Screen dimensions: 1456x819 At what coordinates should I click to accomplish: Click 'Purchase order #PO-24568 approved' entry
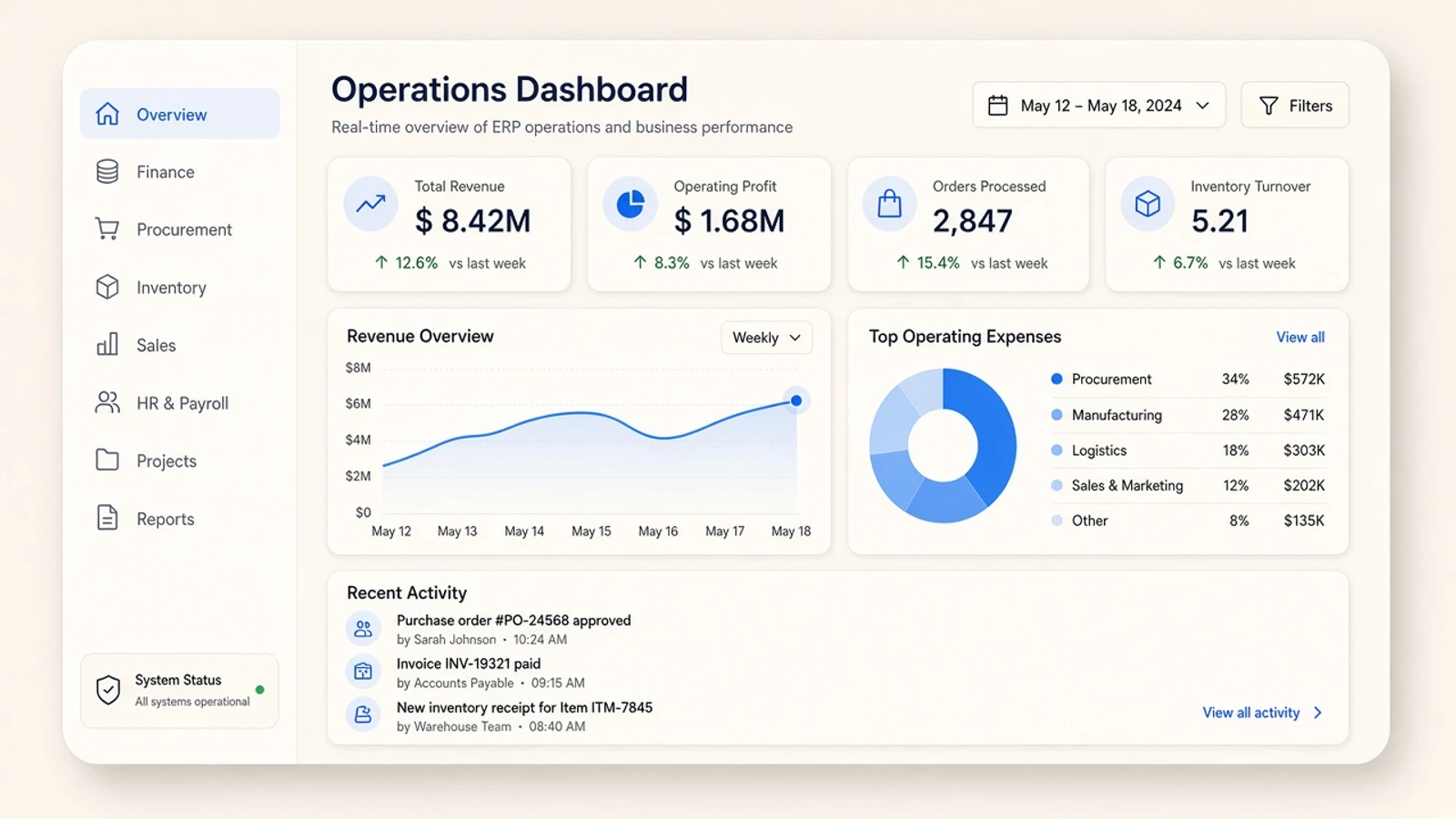pos(513,621)
